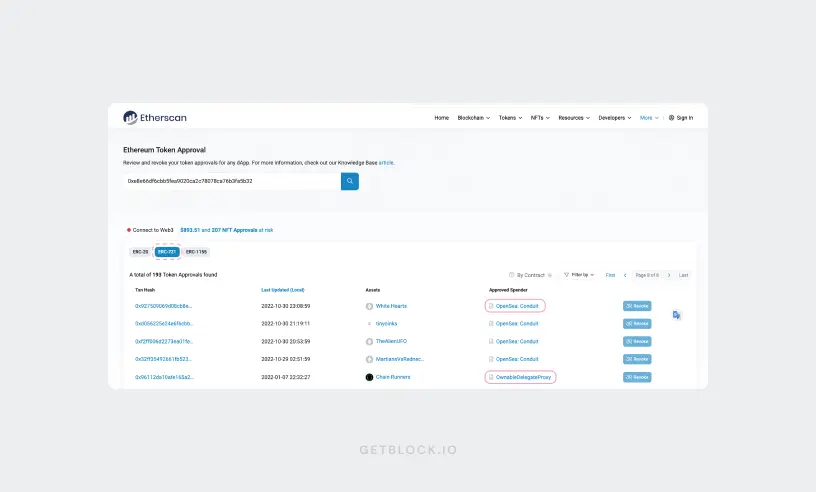Open transaction hash starting 0x96112da1
The image size is (816, 492).
tap(164, 377)
